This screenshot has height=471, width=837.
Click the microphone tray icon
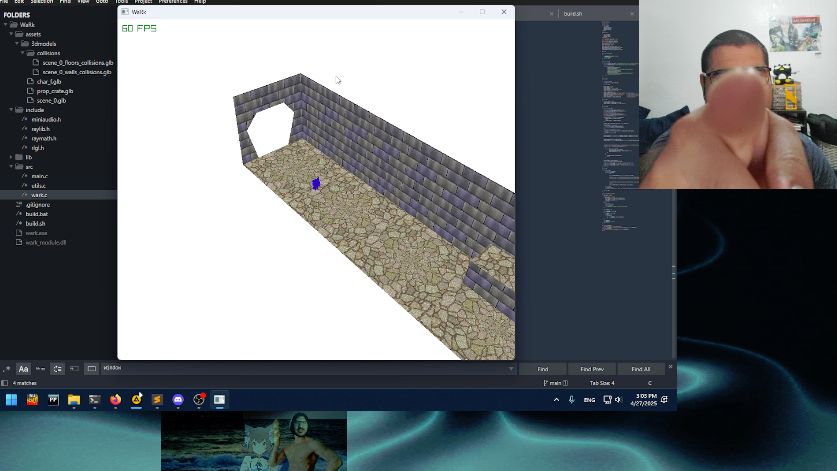coord(572,399)
